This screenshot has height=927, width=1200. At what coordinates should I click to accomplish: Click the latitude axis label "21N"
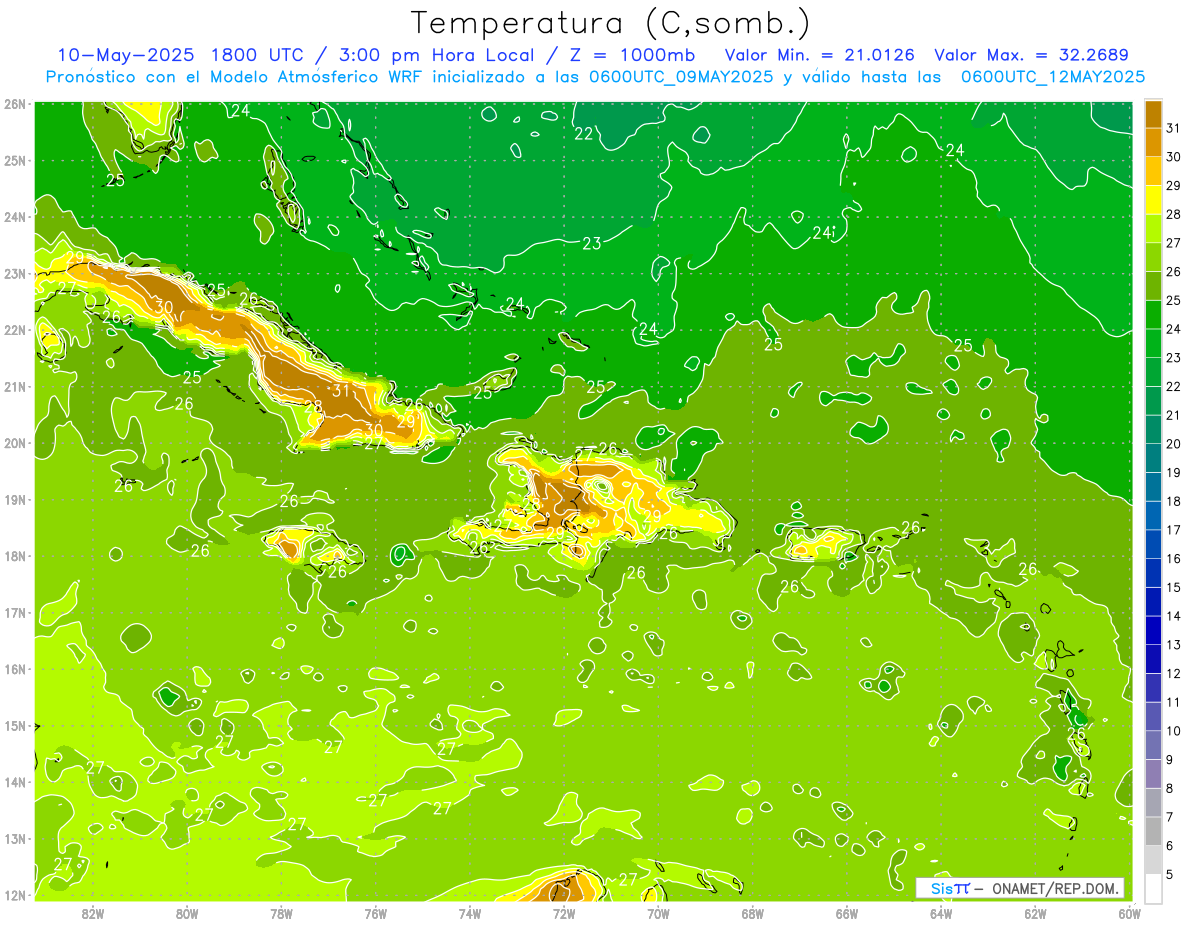click(x=15, y=386)
